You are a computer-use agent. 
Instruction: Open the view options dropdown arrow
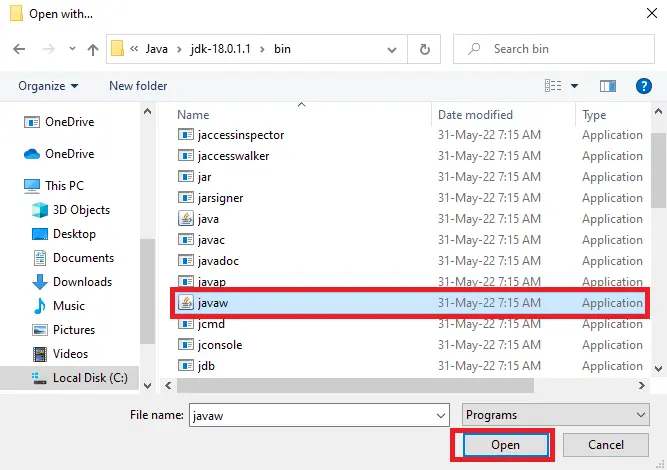tap(574, 86)
